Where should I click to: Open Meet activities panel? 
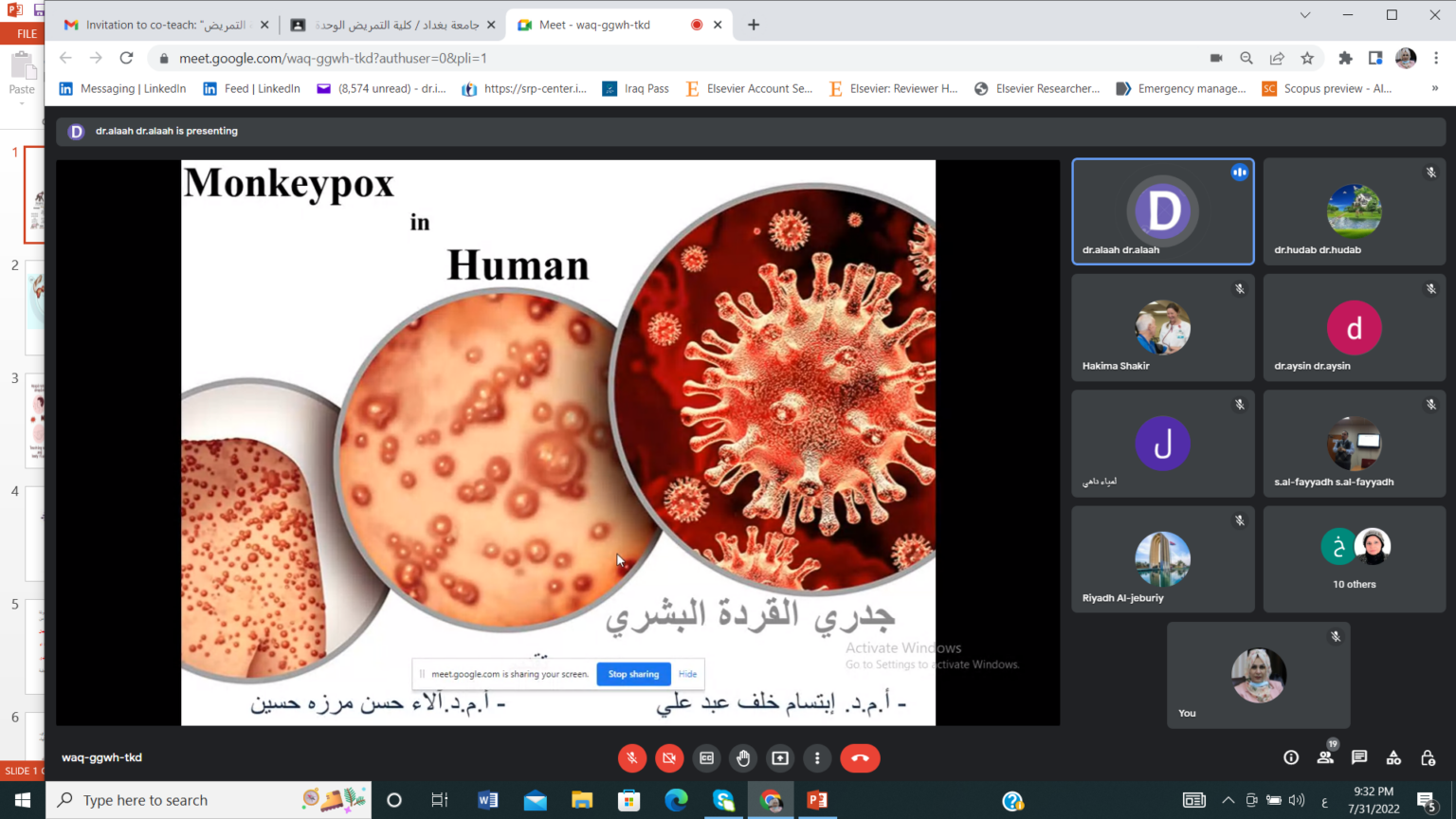(x=1393, y=757)
